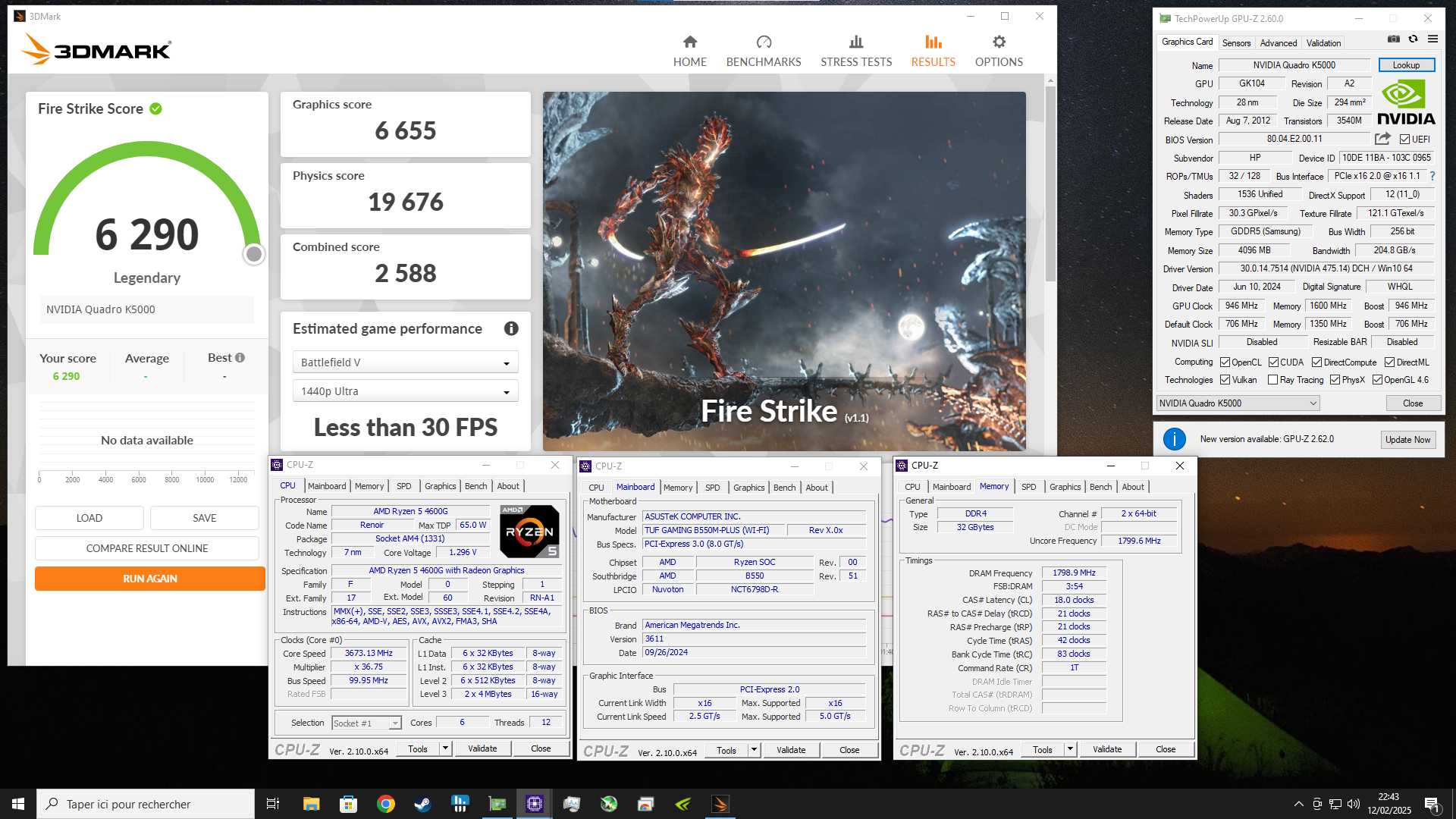This screenshot has width=1456, height=819.
Task: Open the GPU-Z hamburger menu
Action: pos(1432,39)
